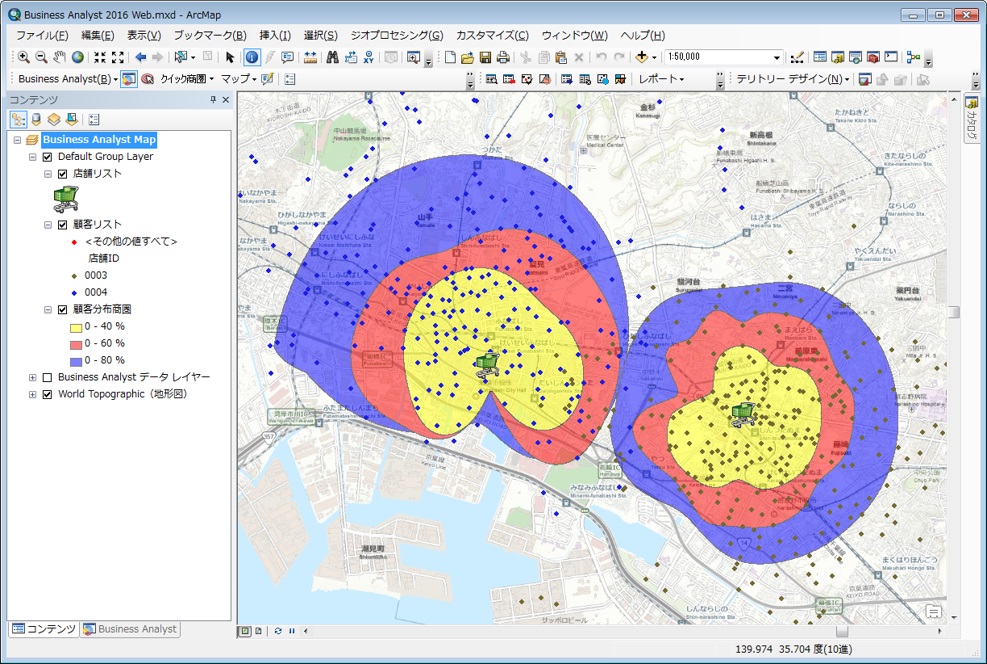987x664 pixels.
Task: Select the Zoom Out magnifier tool
Action: click(x=41, y=57)
